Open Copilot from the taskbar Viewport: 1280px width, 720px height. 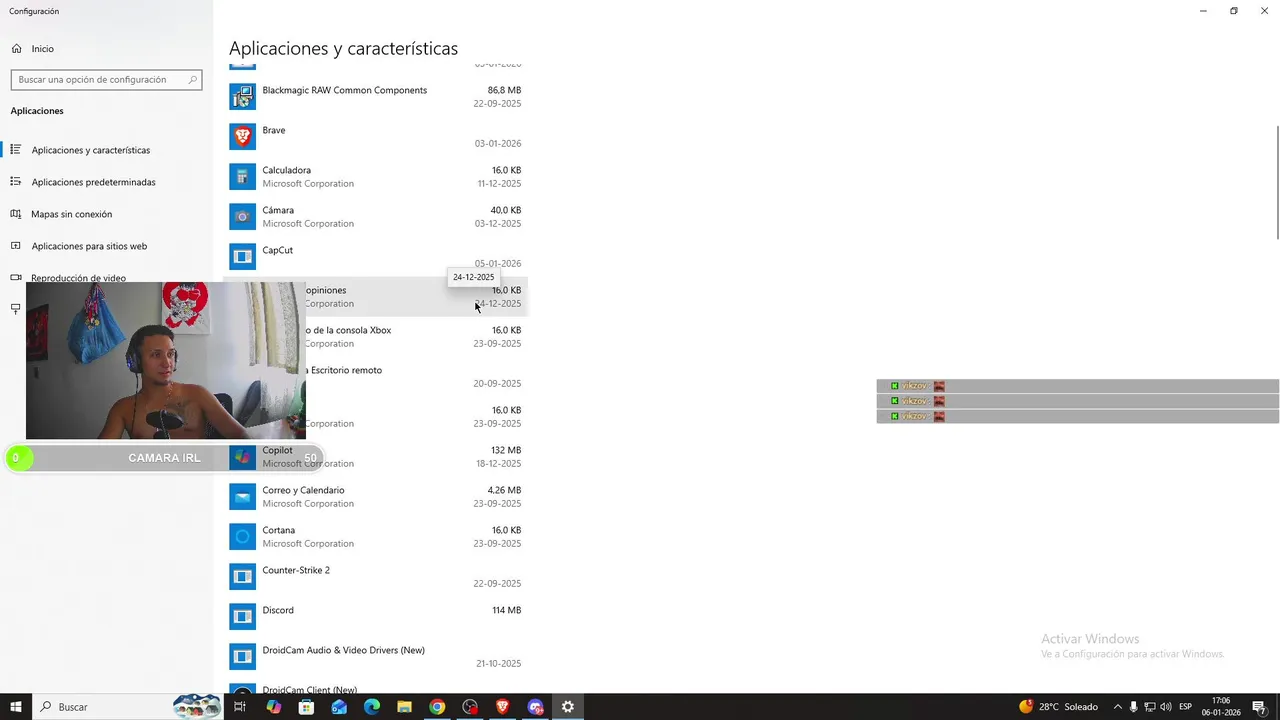273,707
